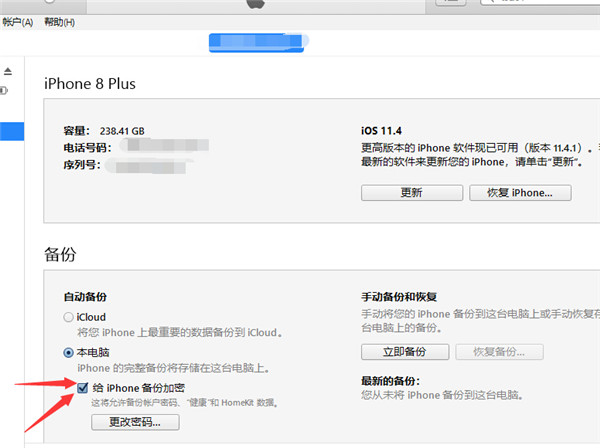This screenshot has width=600, height=448.
Task: Select the 本电脑 backup radio option
Action: click(68, 352)
